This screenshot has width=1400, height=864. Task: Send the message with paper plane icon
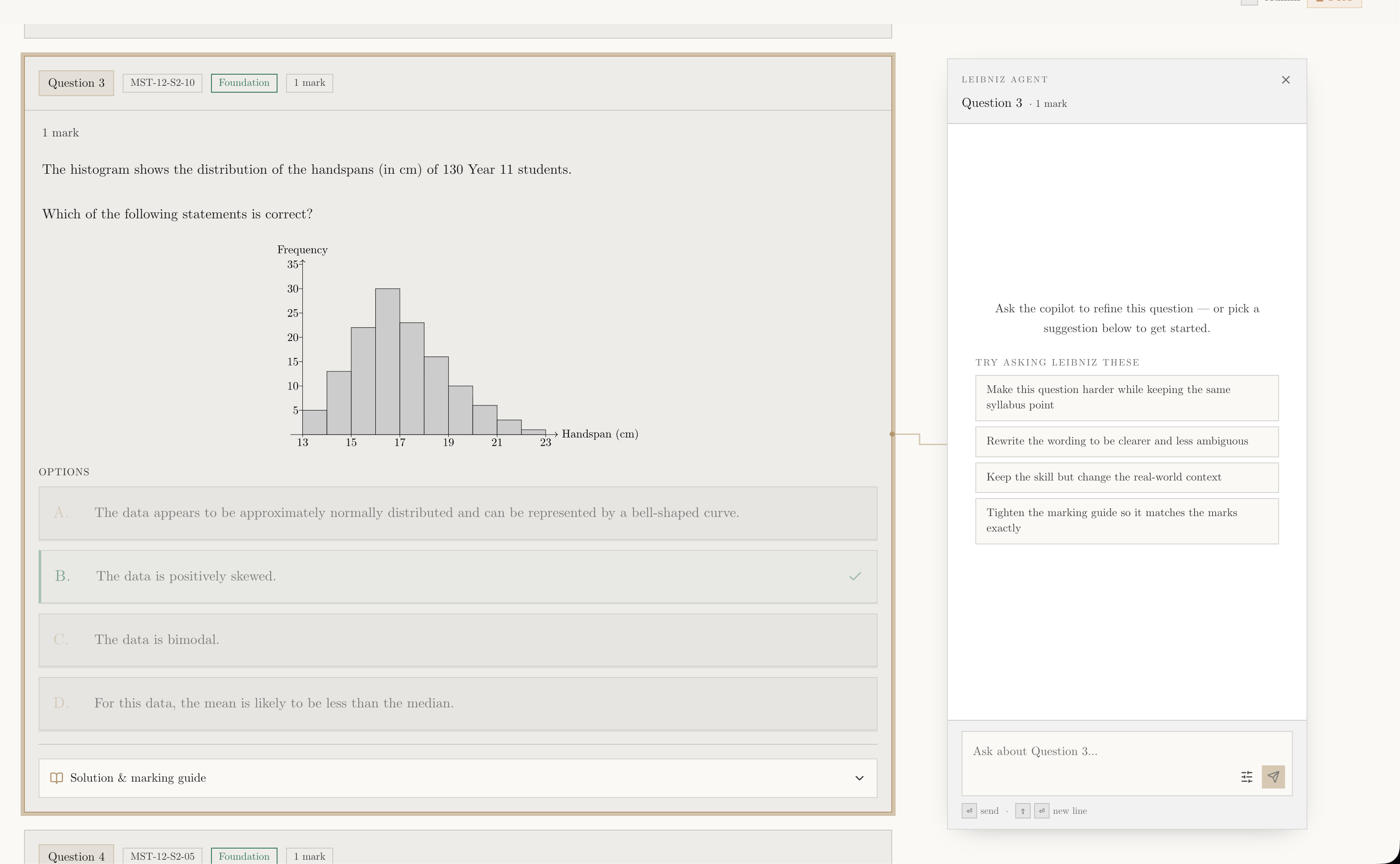point(1273,776)
